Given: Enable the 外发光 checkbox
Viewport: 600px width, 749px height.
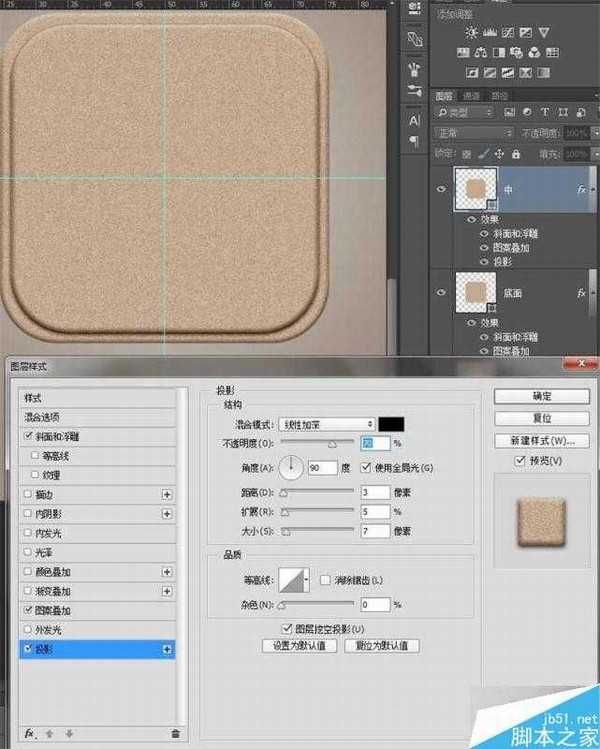Looking at the screenshot, I should [x=28, y=630].
